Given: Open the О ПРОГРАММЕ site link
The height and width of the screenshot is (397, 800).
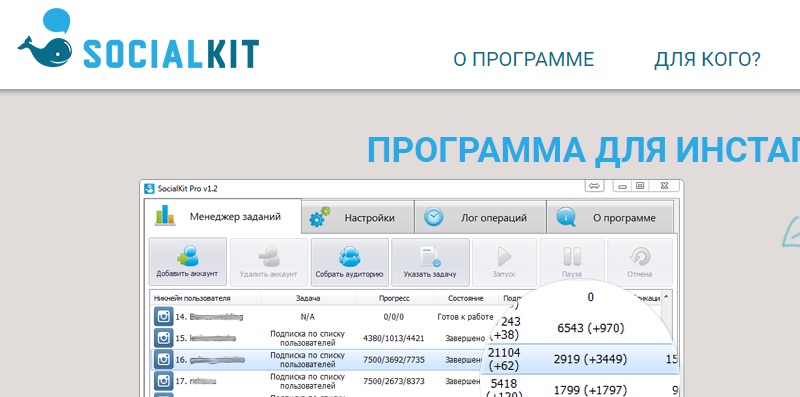Looking at the screenshot, I should click(x=524, y=60).
